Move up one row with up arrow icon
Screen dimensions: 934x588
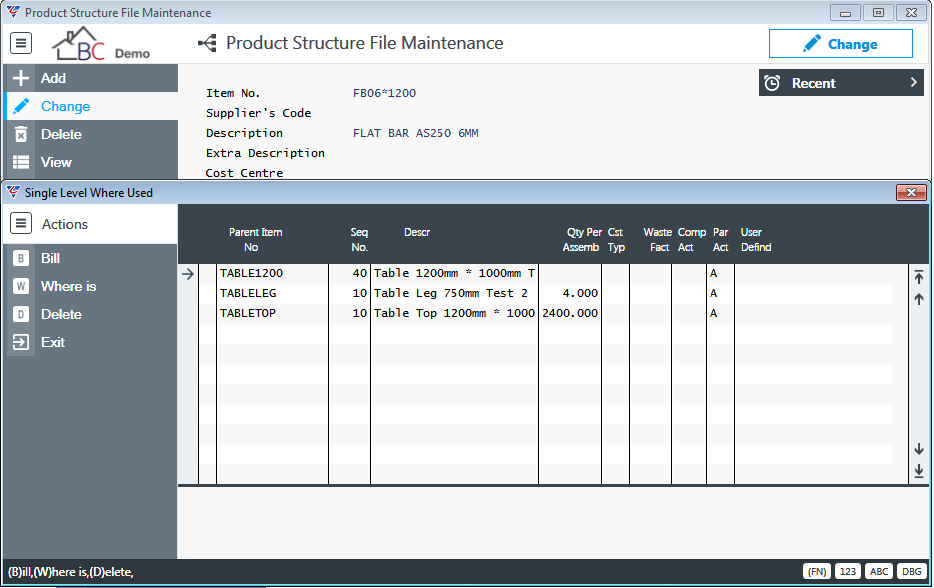coord(919,299)
